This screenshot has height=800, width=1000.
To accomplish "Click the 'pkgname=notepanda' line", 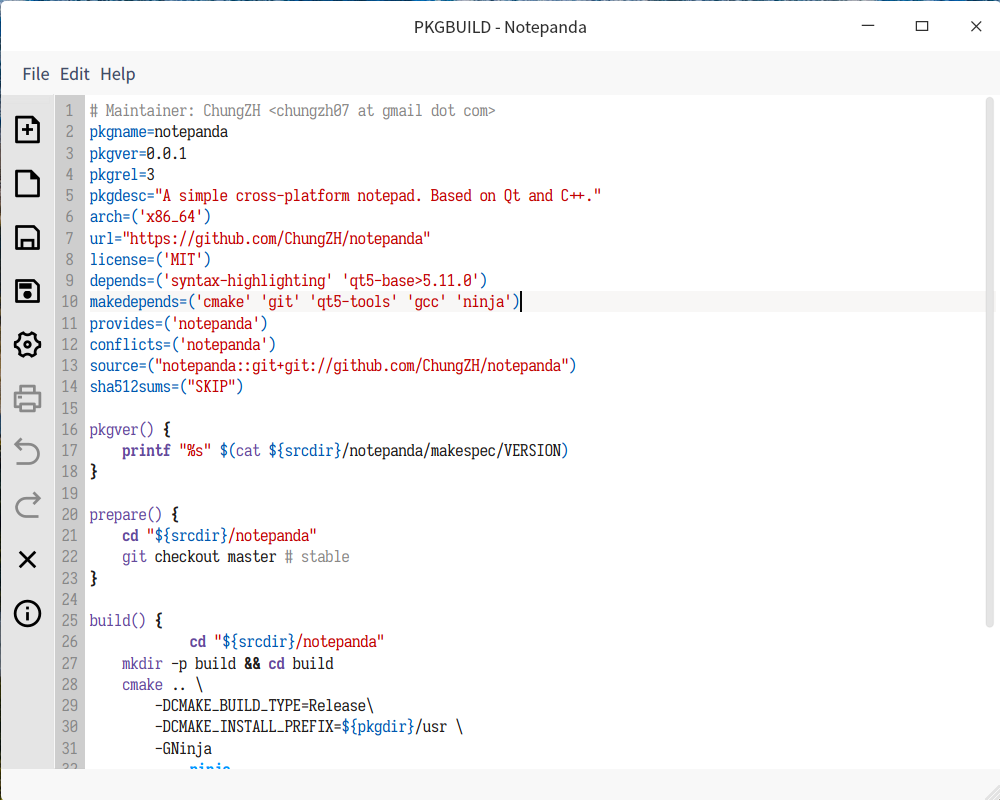I will click(x=159, y=132).
